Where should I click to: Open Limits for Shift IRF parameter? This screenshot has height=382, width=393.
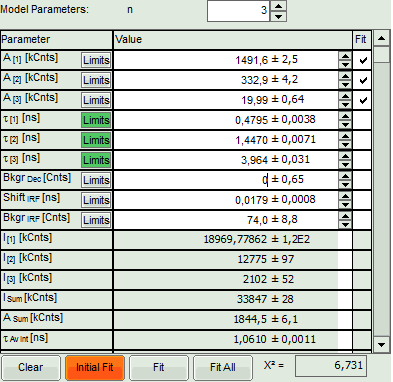[x=96, y=200]
